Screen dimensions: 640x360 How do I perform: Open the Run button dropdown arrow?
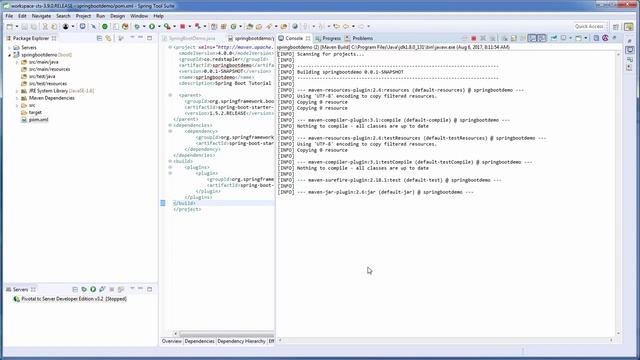pos(159,27)
